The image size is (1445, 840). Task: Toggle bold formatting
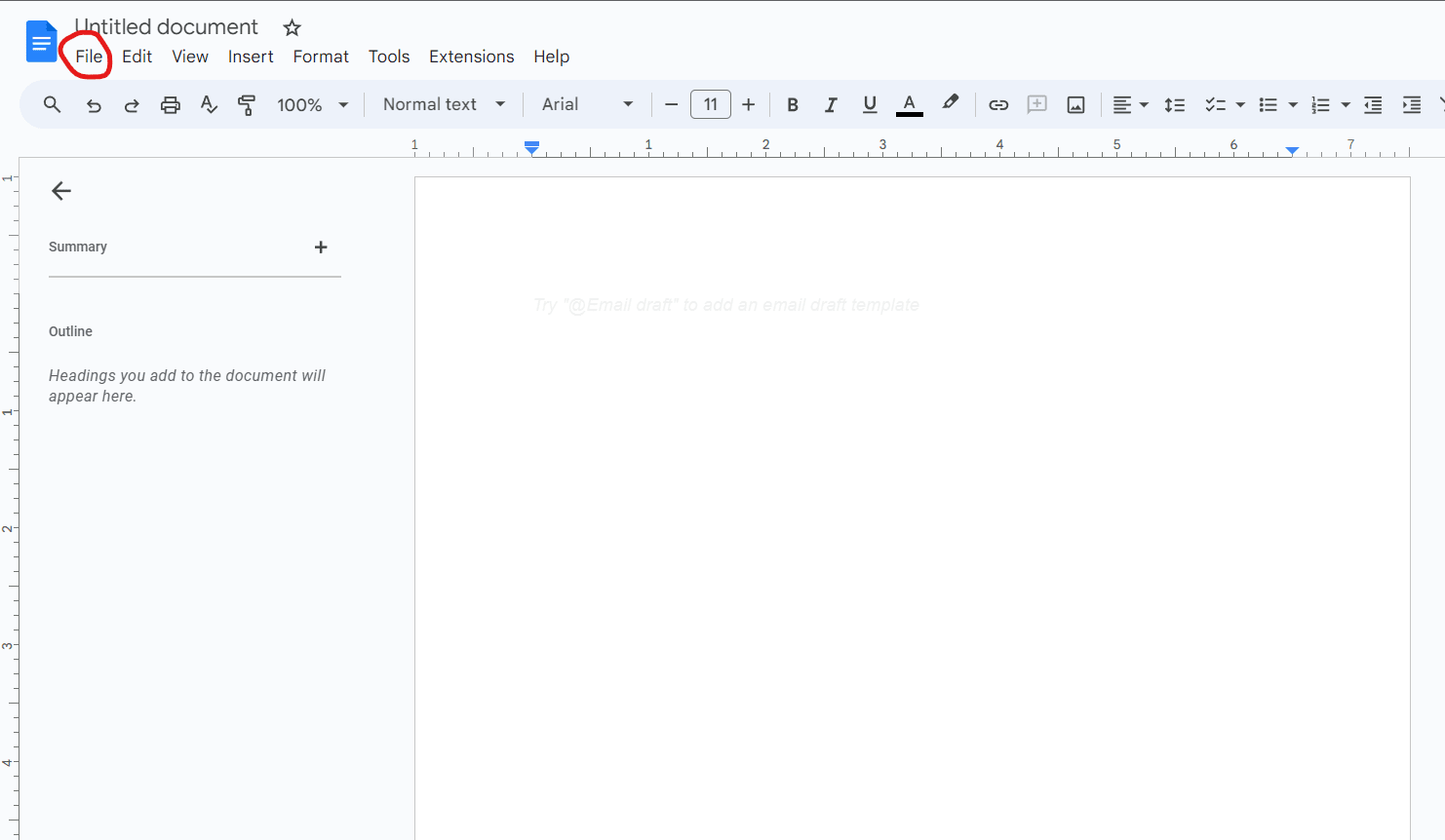793,104
